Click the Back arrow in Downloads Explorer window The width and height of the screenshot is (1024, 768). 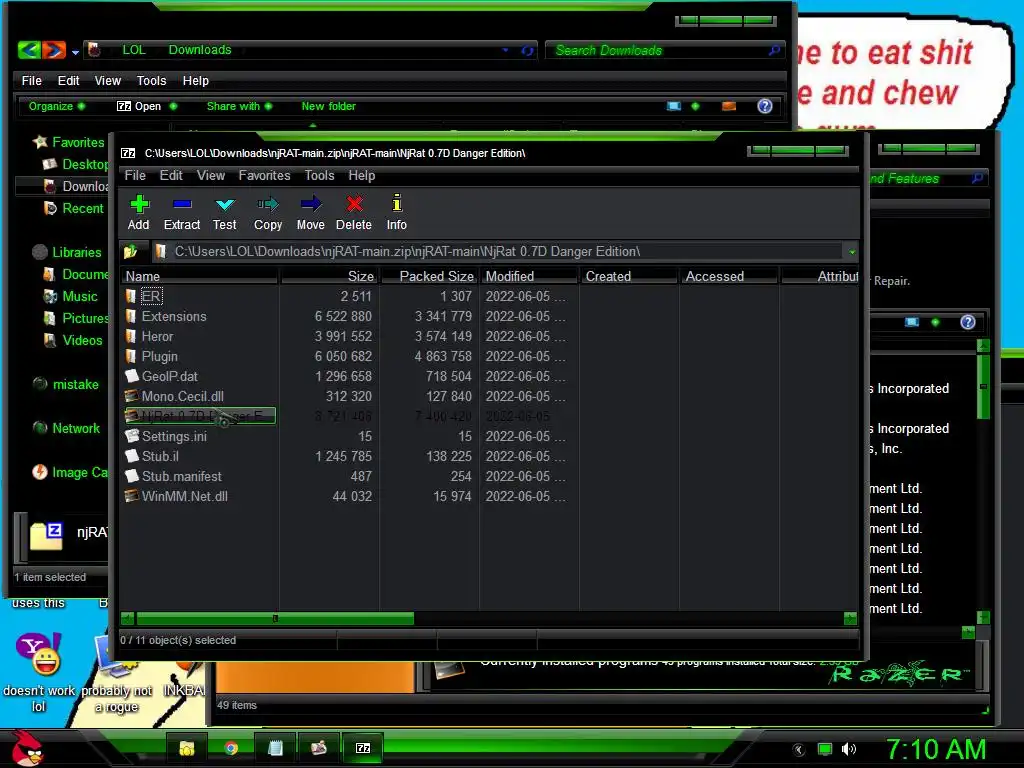(x=29, y=50)
